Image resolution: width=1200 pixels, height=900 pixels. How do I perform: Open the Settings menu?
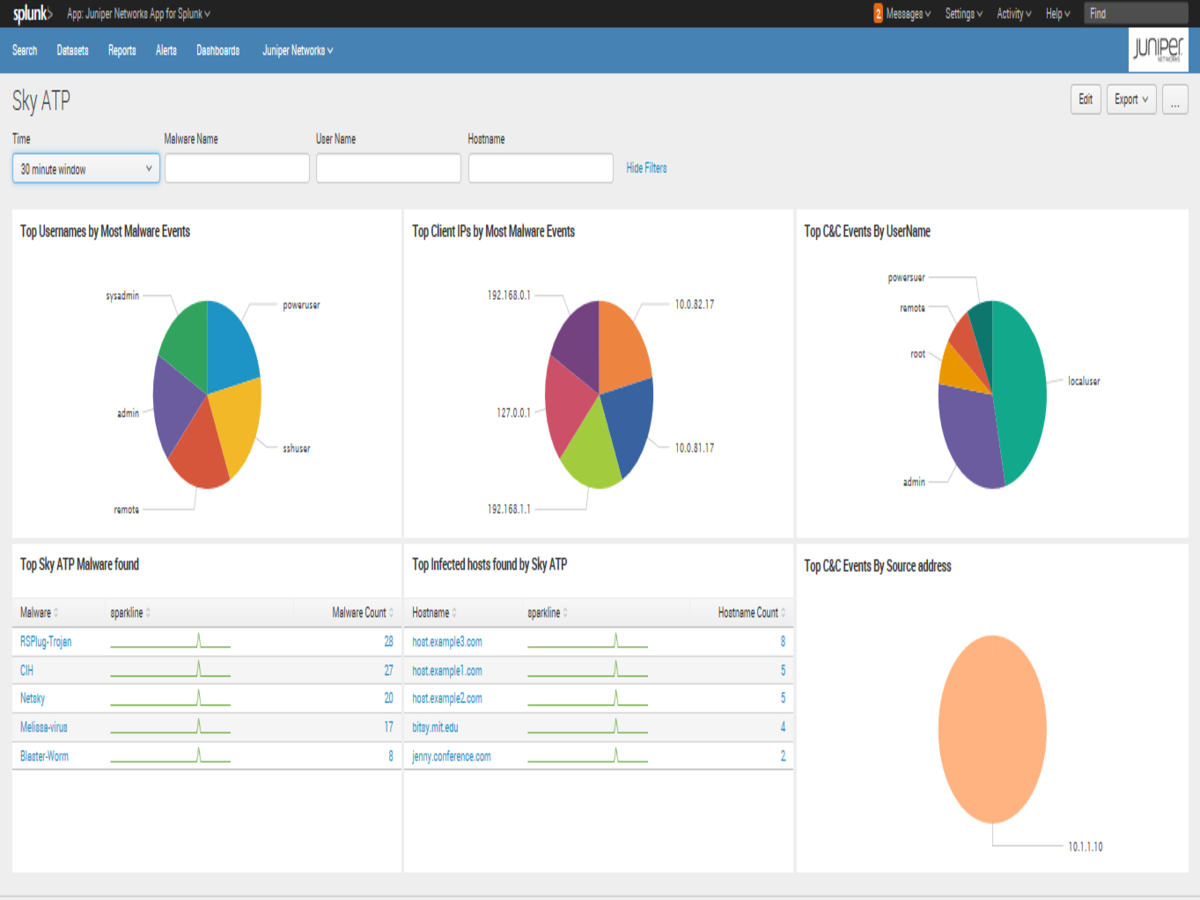tap(964, 14)
